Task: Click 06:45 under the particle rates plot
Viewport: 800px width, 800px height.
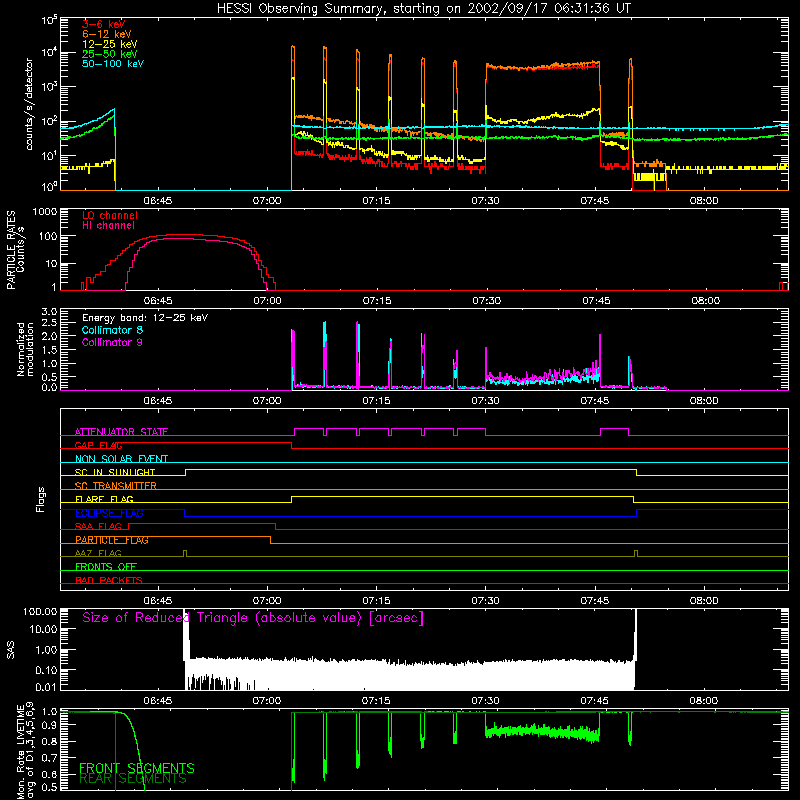Action: pyautogui.click(x=158, y=301)
